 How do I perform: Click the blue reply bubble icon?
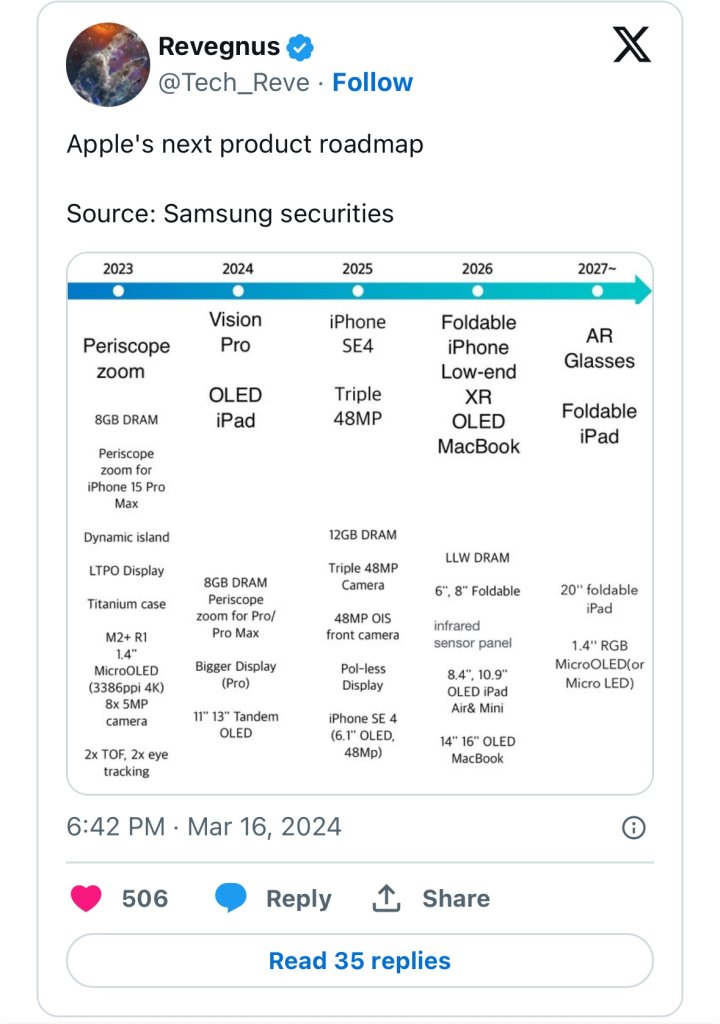[231, 898]
